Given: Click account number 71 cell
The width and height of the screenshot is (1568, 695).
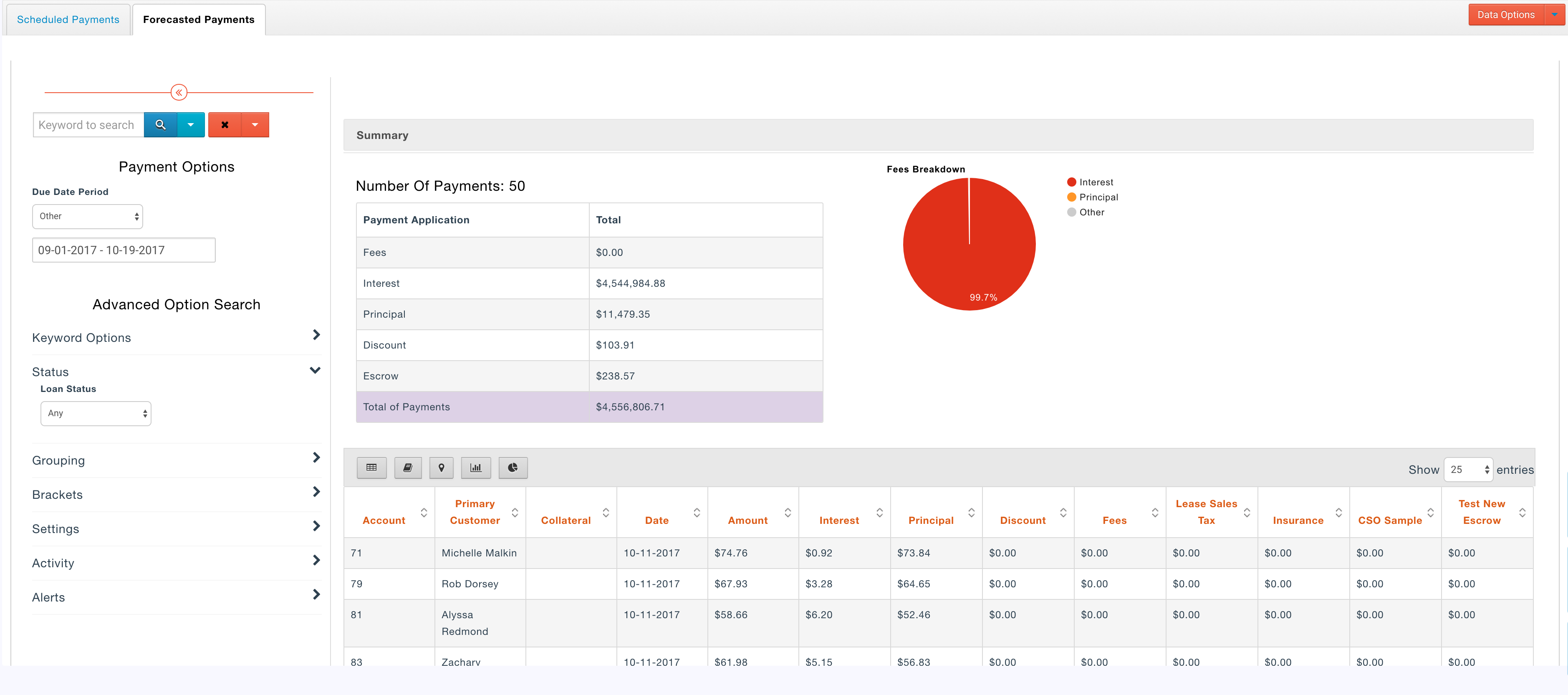Looking at the screenshot, I should [x=389, y=553].
